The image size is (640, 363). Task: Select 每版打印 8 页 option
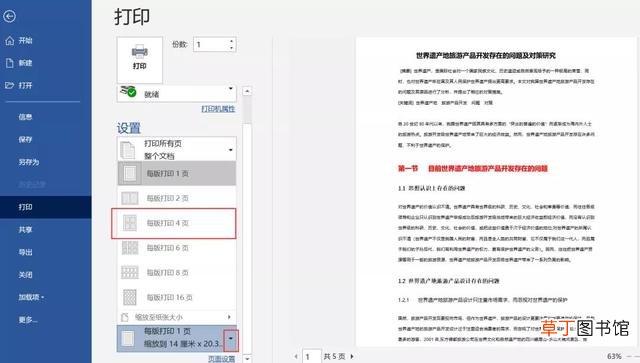176,272
